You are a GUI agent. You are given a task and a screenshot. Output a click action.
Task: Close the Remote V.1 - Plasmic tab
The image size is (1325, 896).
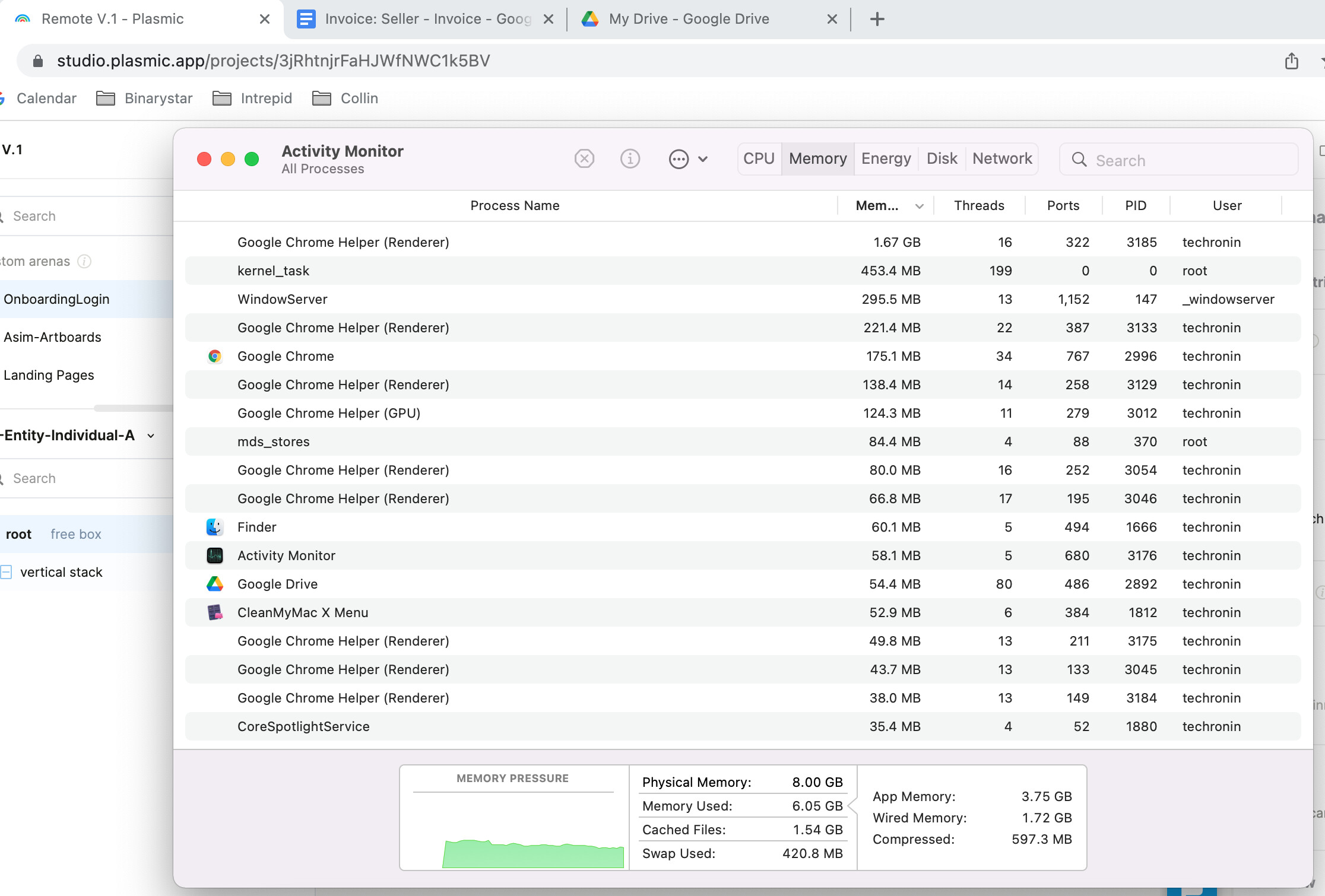265,19
